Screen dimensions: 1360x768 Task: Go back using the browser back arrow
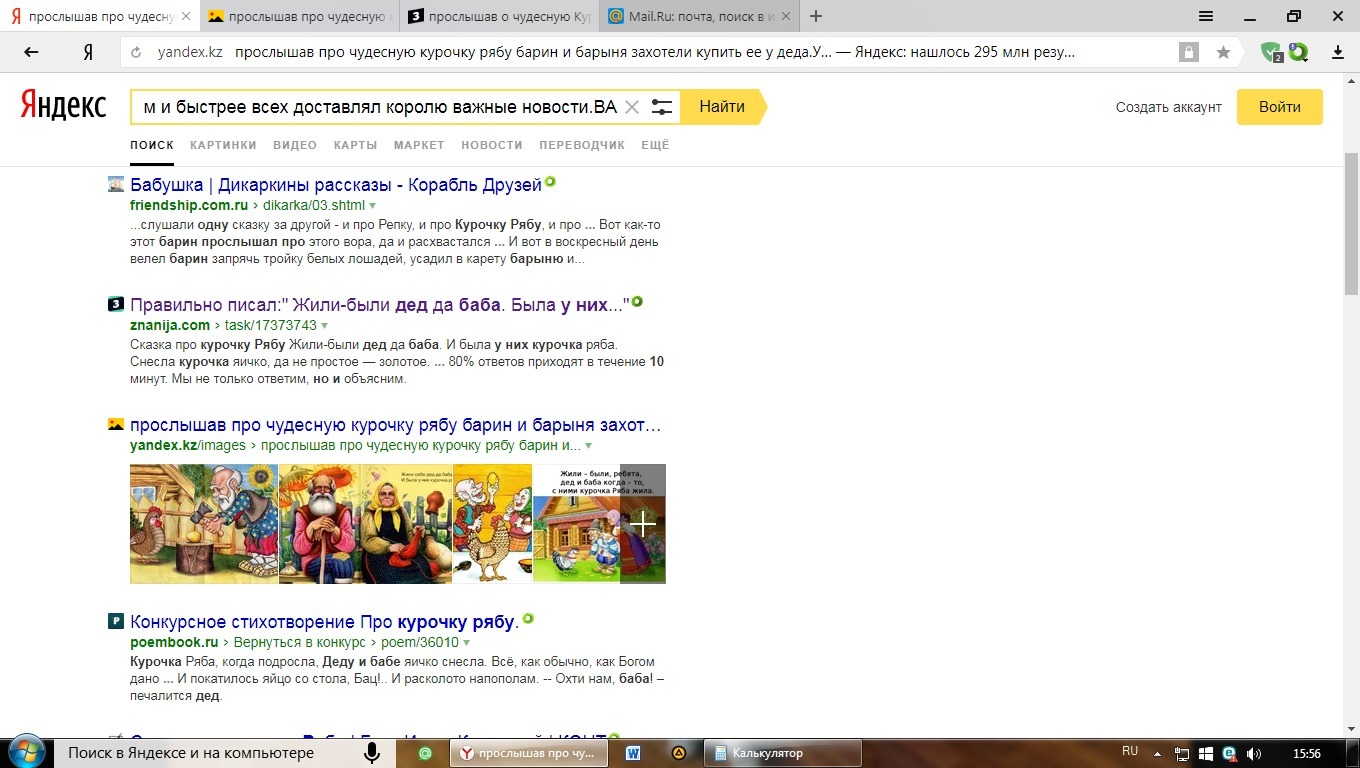31,53
